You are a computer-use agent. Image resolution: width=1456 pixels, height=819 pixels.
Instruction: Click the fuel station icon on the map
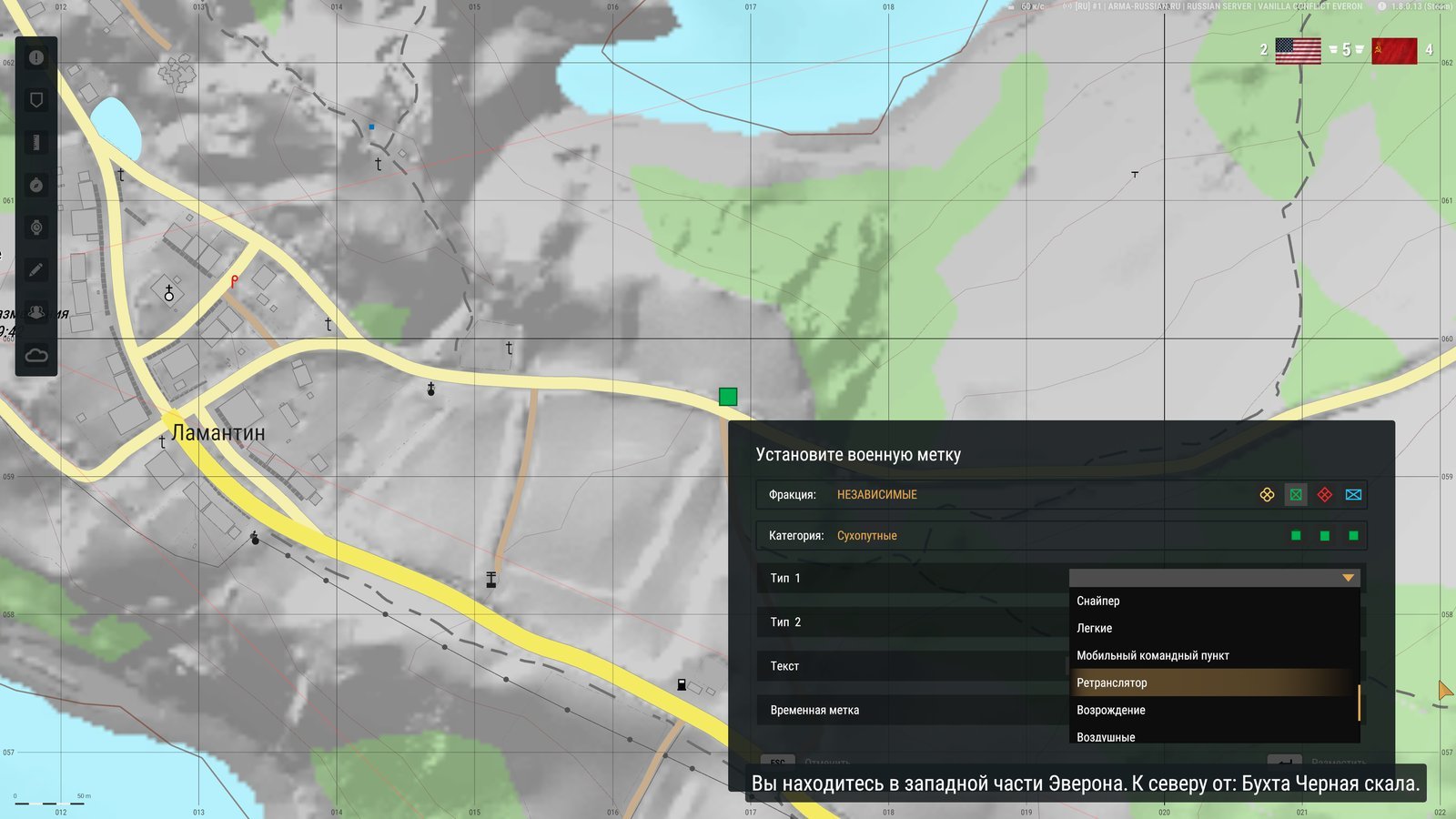pyautogui.click(x=682, y=684)
